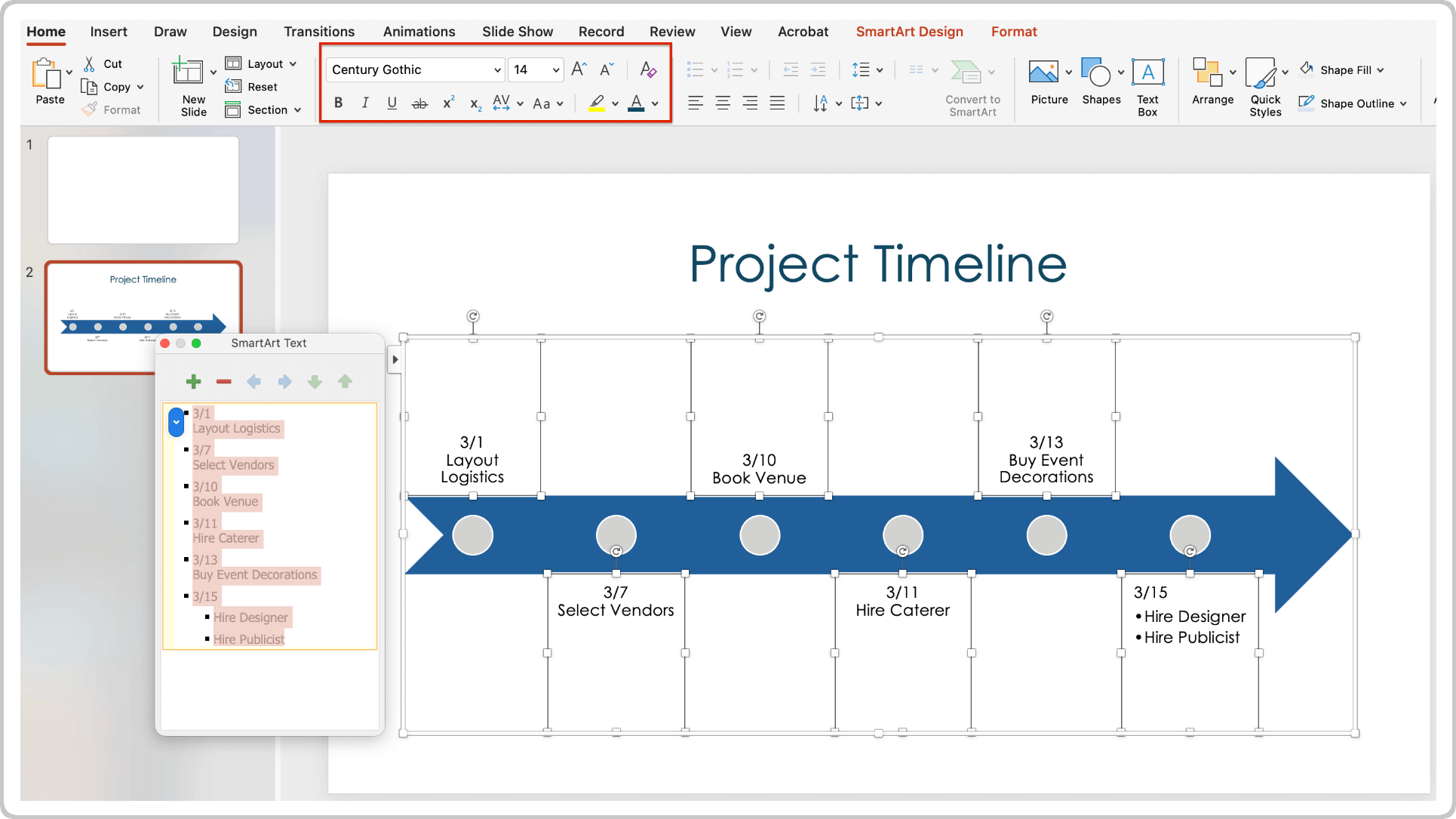Click the Superscript icon
This screenshot has width=1456, height=819.
pyautogui.click(x=448, y=103)
